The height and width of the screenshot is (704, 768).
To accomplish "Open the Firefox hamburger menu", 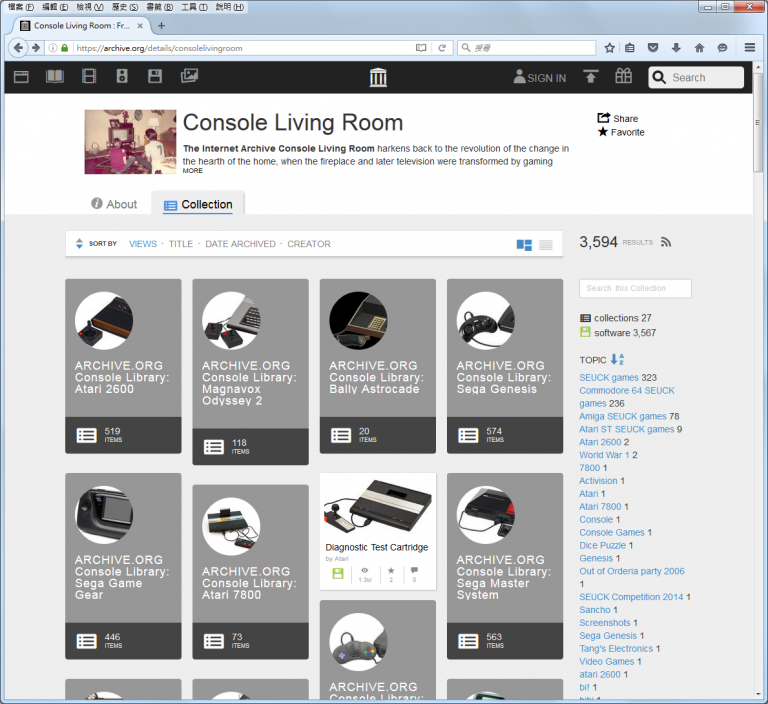I will tap(749, 48).
